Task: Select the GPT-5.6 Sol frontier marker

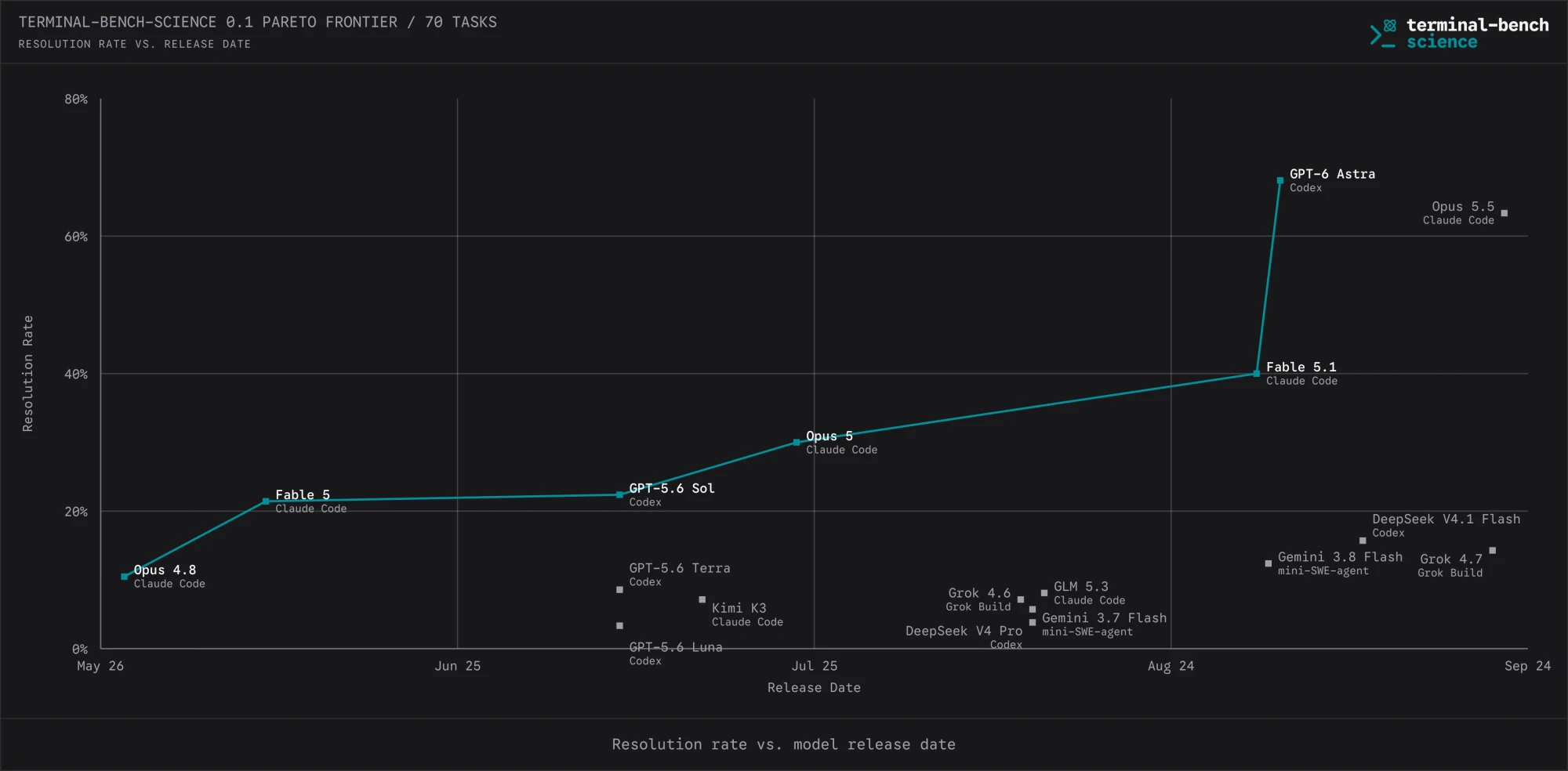Action: point(619,495)
